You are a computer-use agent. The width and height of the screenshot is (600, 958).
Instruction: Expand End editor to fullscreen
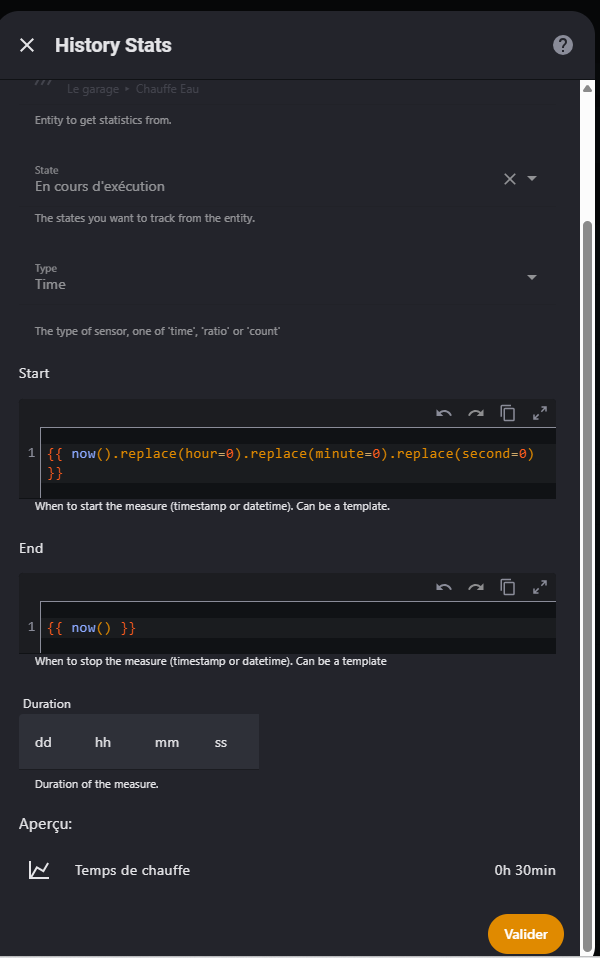pyautogui.click(x=539, y=587)
